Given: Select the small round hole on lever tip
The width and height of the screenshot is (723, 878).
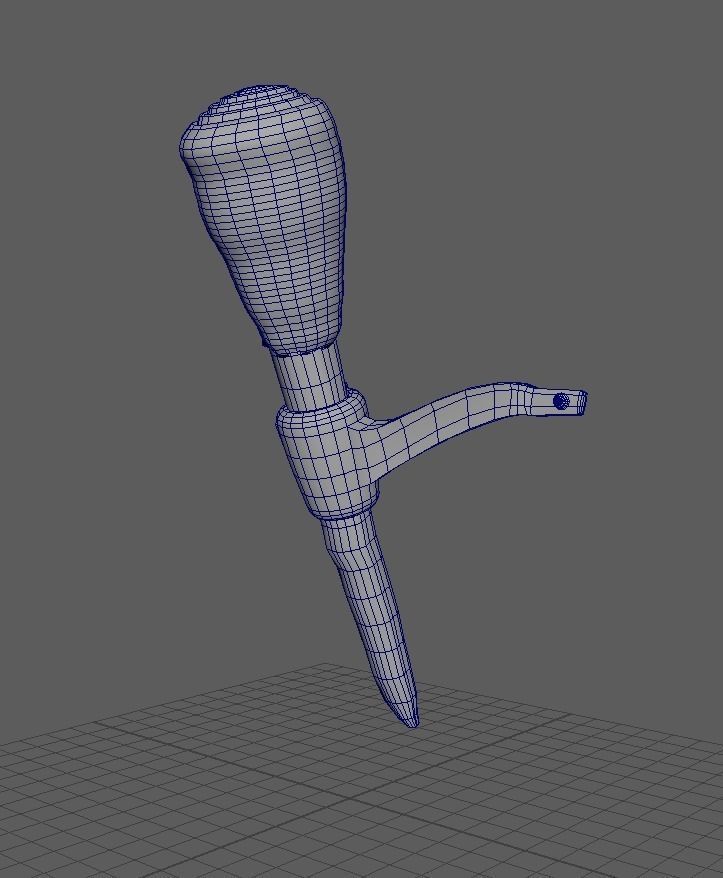Looking at the screenshot, I should (x=561, y=401).
